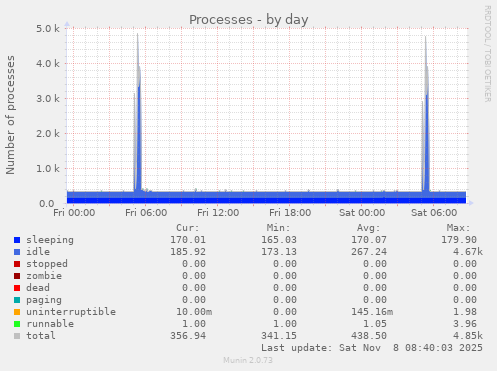Click idle max value 4.67k
Image resolution: width=497 pixels, height=371 pixels.
coord(468,252)
